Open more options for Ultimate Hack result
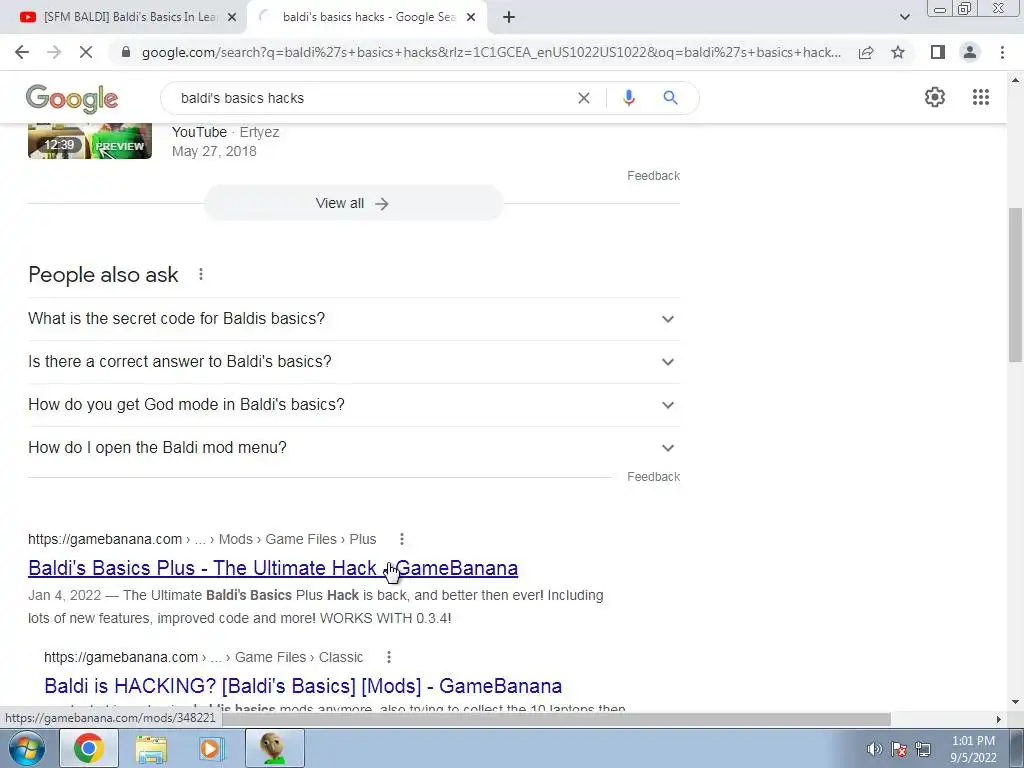 pyautogui.click(x=402, y=539)
